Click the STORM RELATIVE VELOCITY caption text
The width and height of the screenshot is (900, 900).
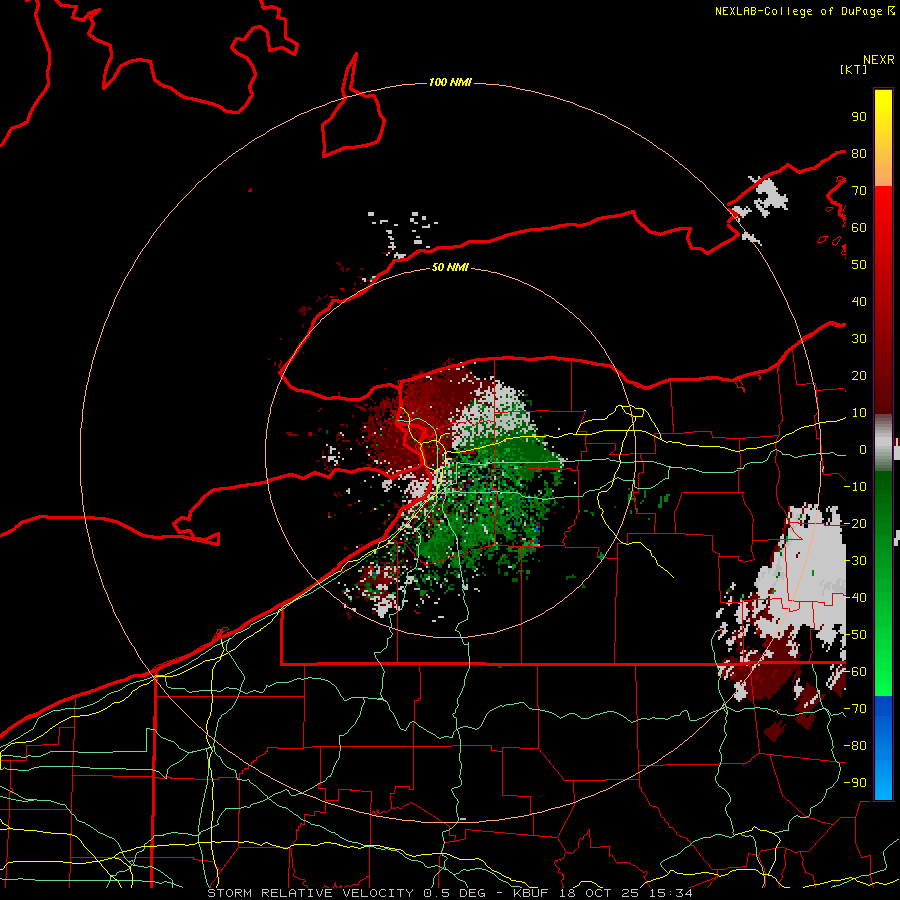coord(310,893)
